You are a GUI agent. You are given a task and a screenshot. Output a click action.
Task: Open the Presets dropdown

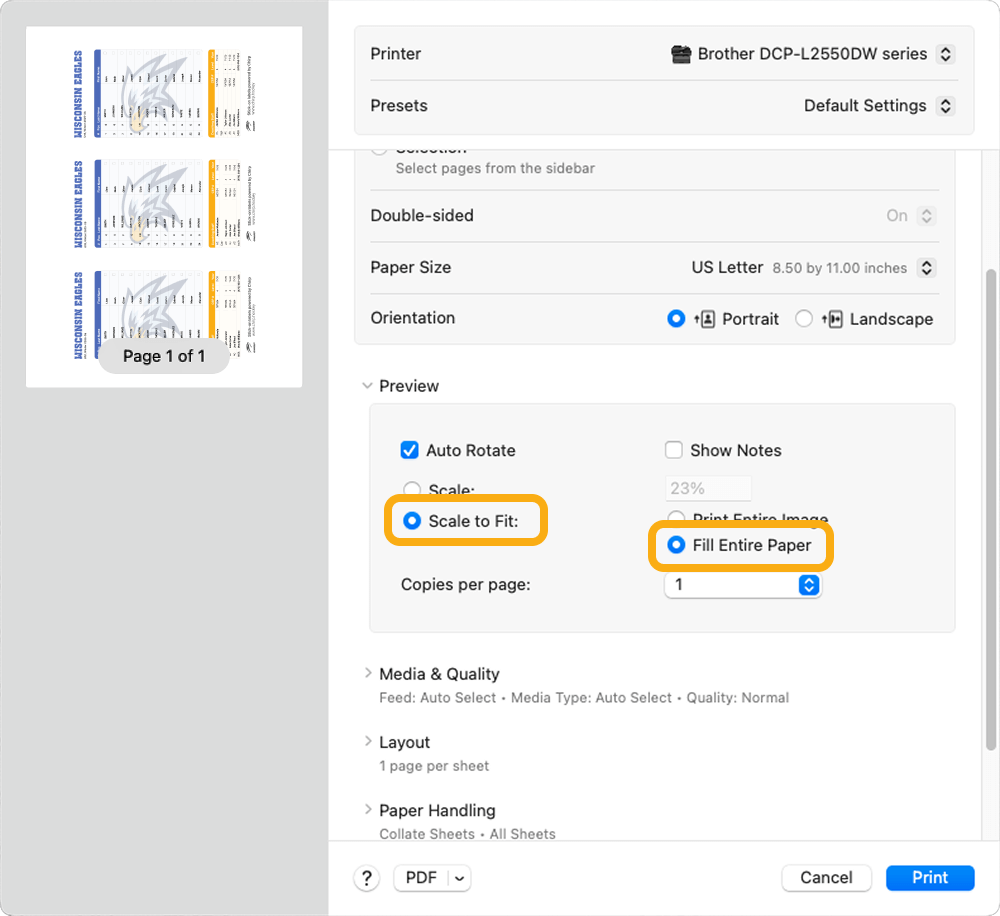(x=944, y=105)
